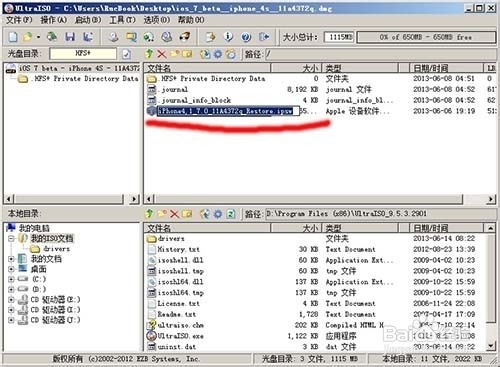The width and height of the screenshot is (500, 367).
Task: Delete icon in local directory toolbar
Action: [x=175, y=214]
